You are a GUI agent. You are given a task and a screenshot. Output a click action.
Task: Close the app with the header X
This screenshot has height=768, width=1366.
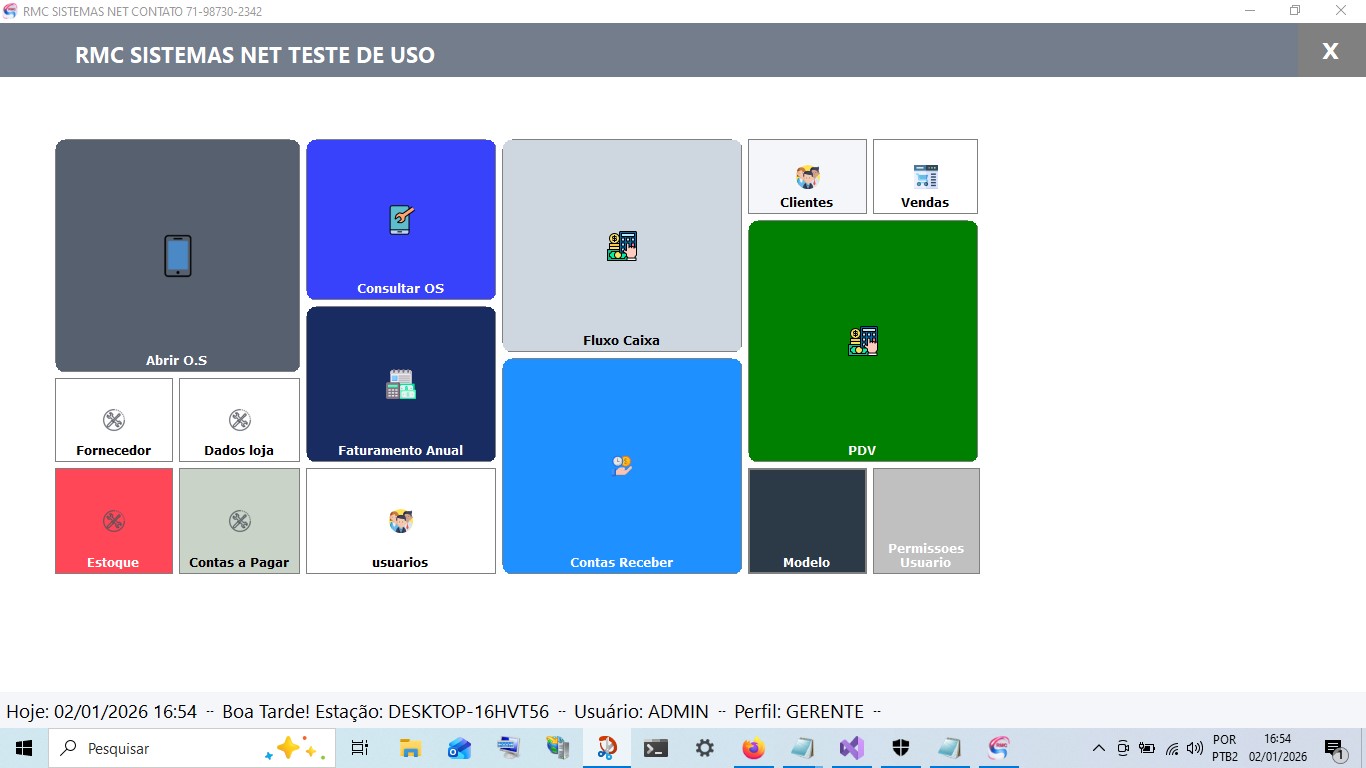pyautogui.click(x=1330, y=51)
